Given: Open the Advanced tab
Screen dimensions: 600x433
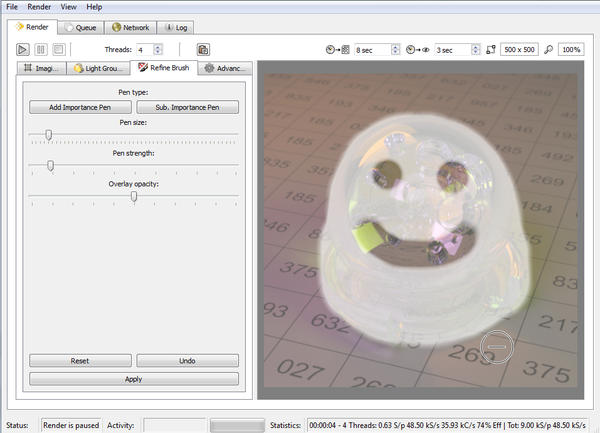Looking at the screenshot, I should point(225,68).
